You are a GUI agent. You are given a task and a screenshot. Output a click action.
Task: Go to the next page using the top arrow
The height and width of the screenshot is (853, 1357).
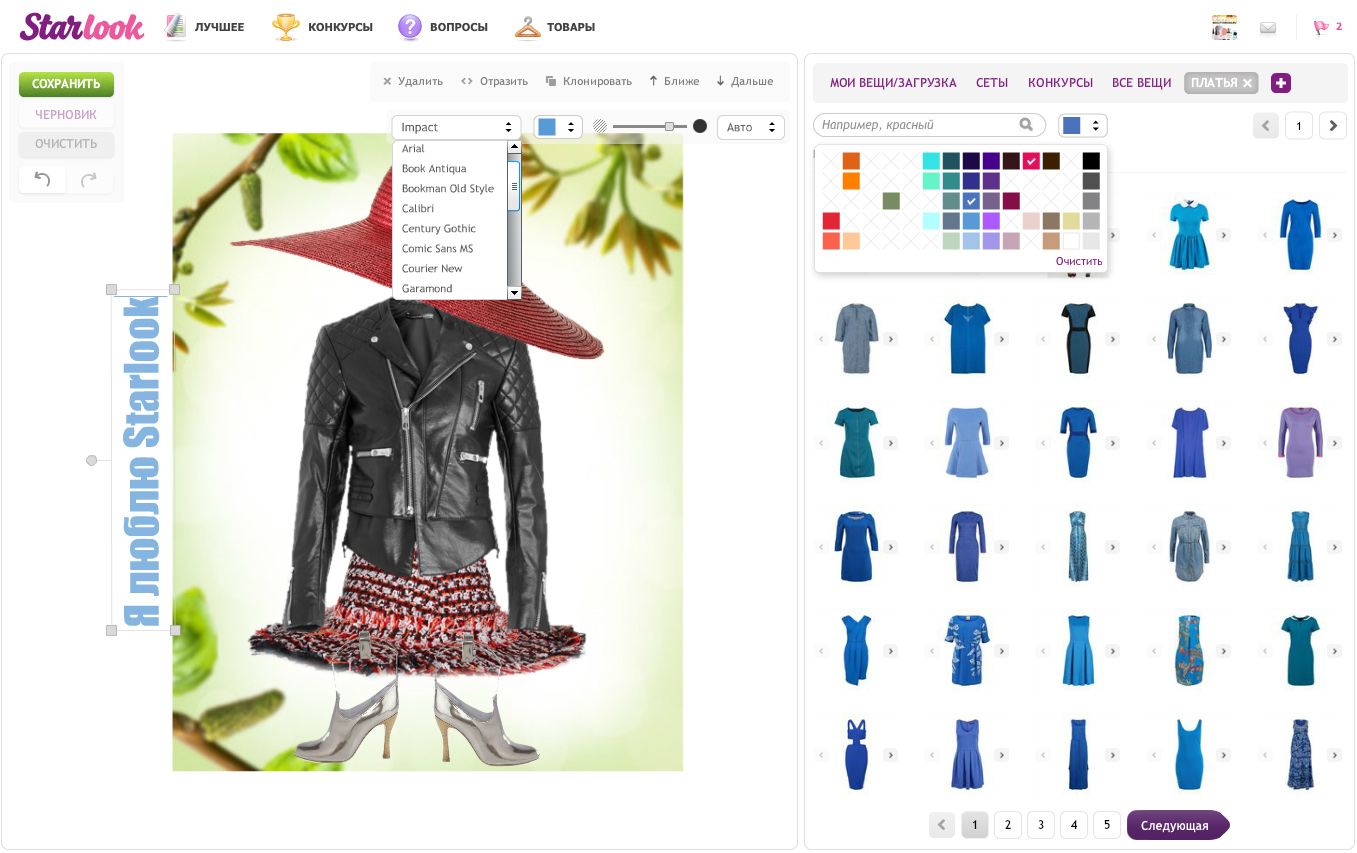click(1332, 125)
